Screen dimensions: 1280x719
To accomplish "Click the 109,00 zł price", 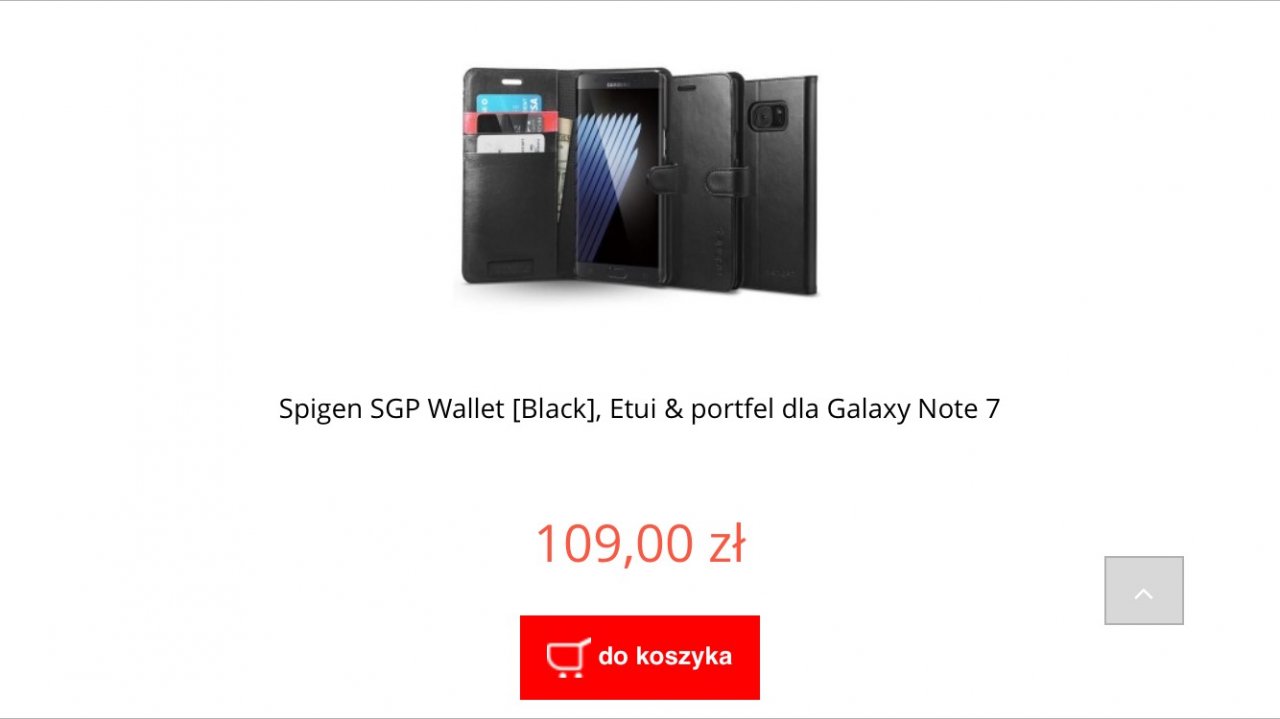I will click(x=640, y=543).
